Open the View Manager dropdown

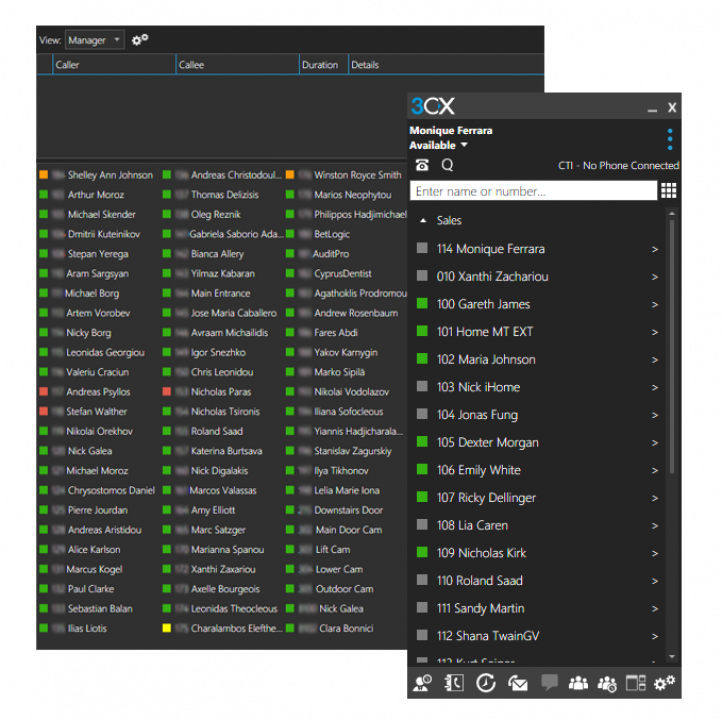coord(95,40)
